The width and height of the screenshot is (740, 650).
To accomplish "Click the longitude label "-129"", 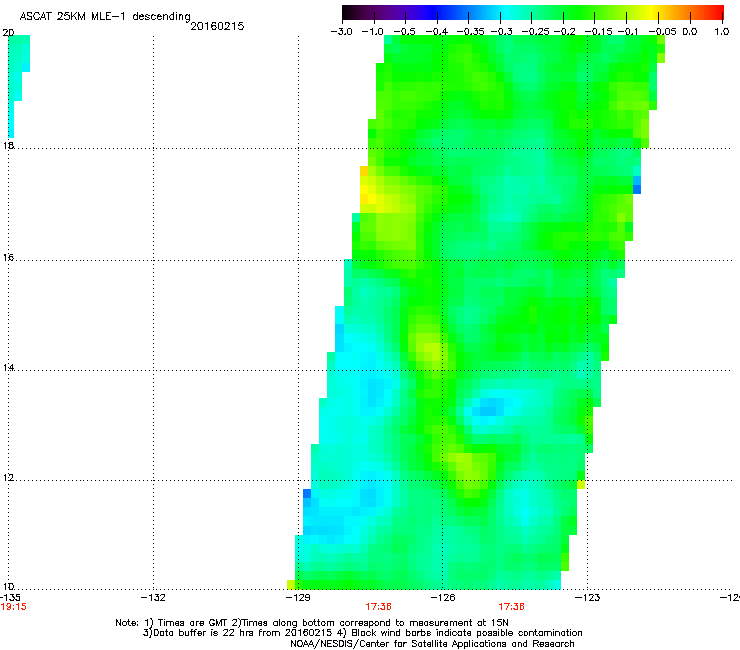I will 298,598.
